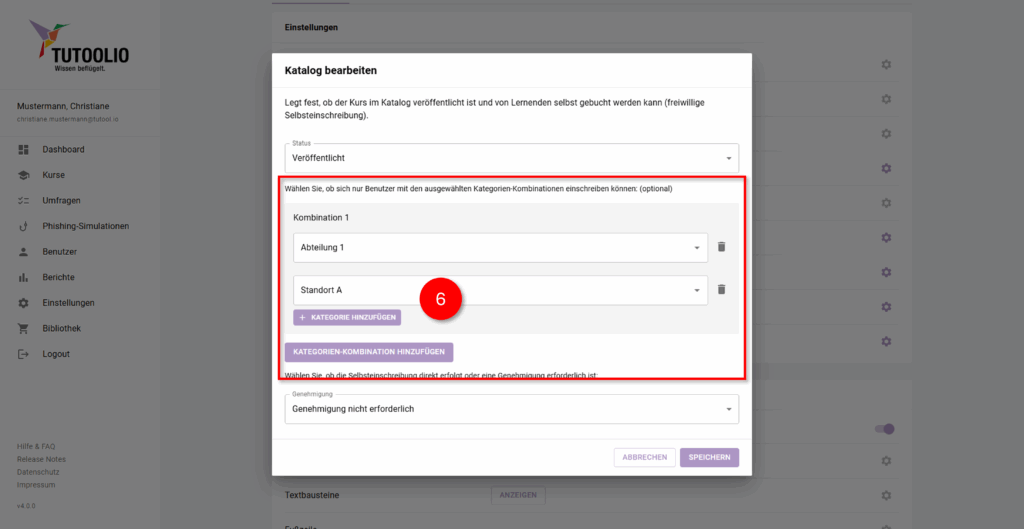Go to Umfragen in sidebar menu
Viewport: 1024px width, 529px height.
coord(60,201)
